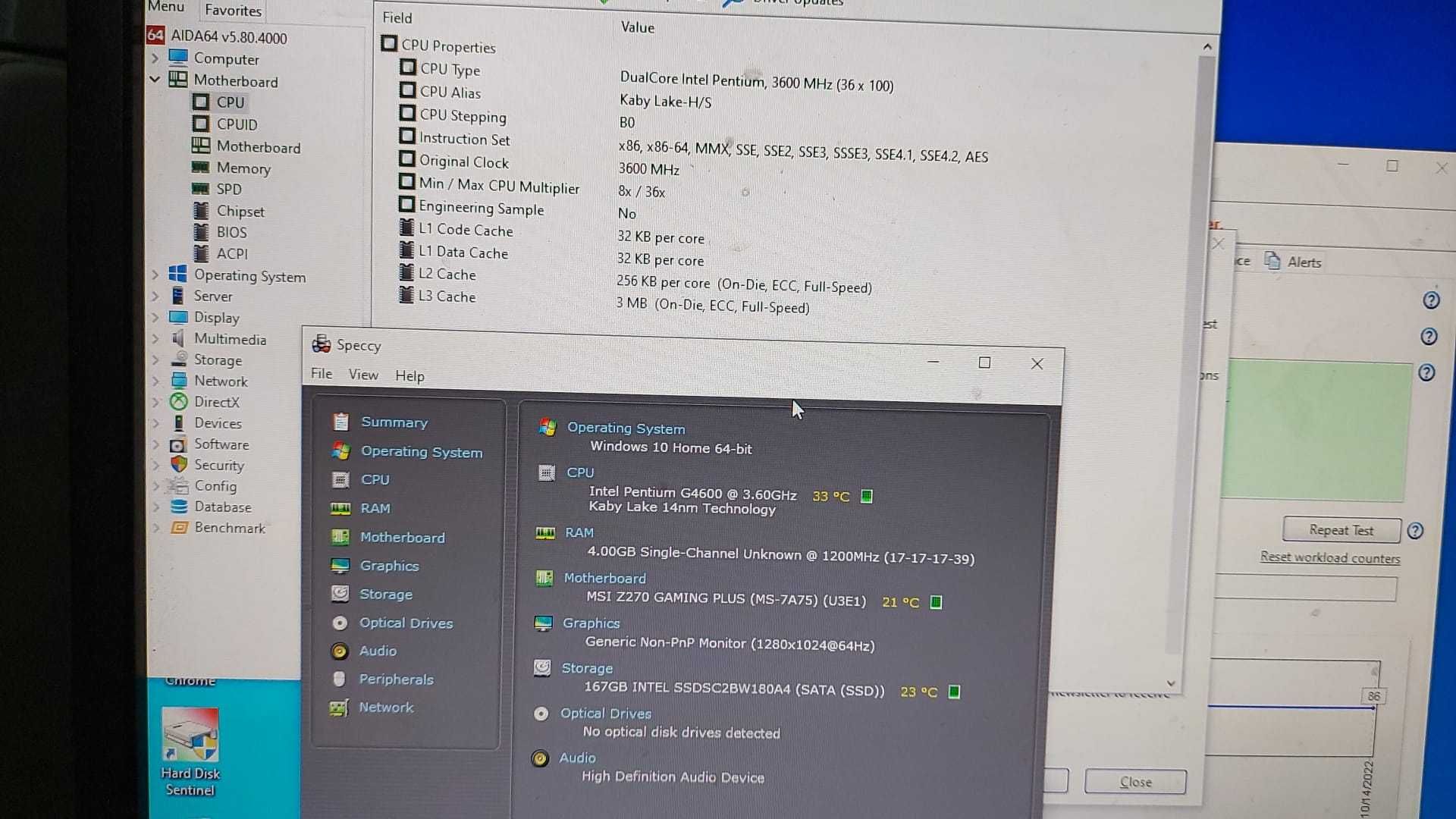
Task: Click Reset workload counters link
Action: [x=1330, y=557]
